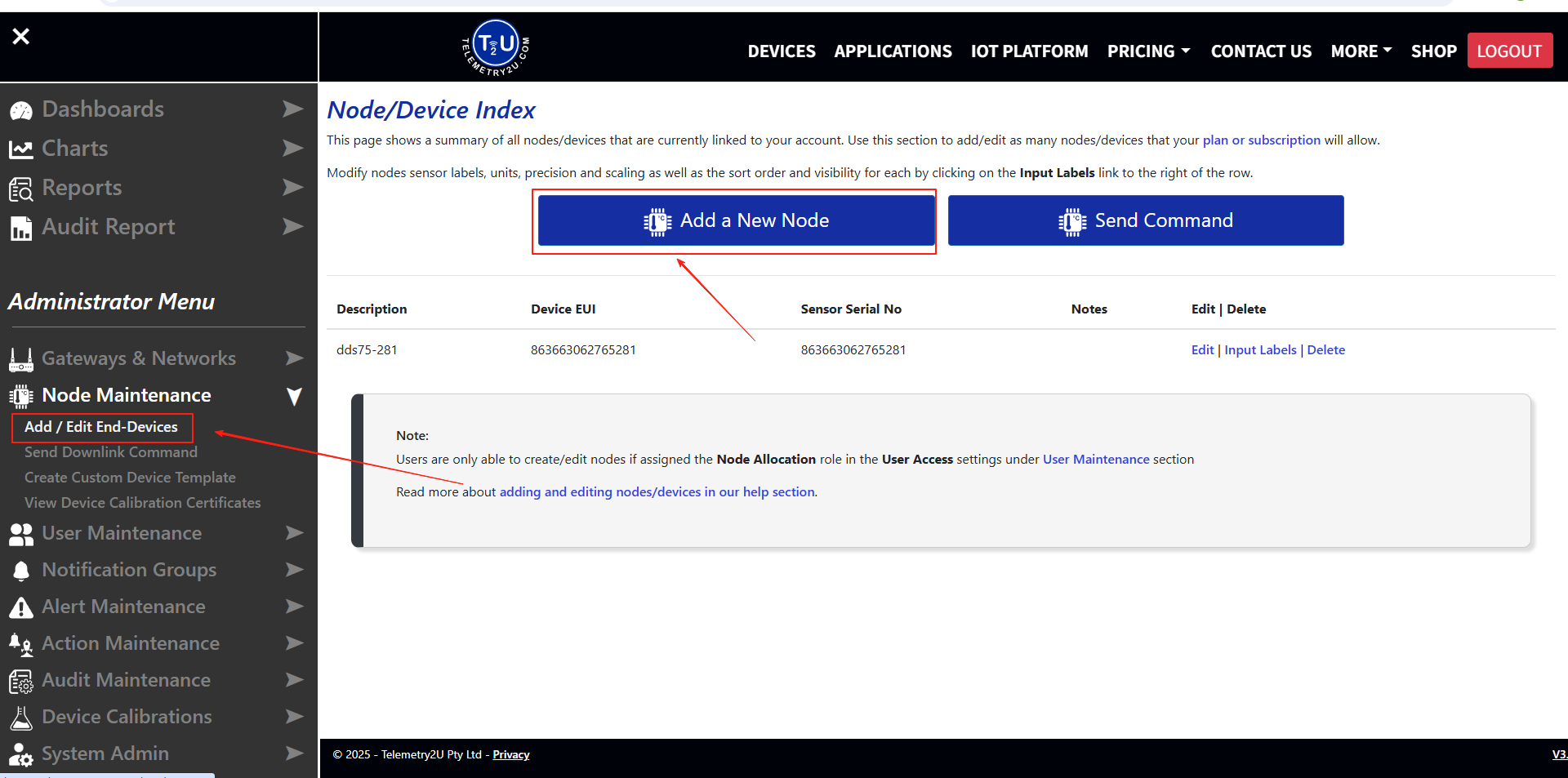
Task: Expand the Audit Maintenance arrow
Action: tap(295, 679)
